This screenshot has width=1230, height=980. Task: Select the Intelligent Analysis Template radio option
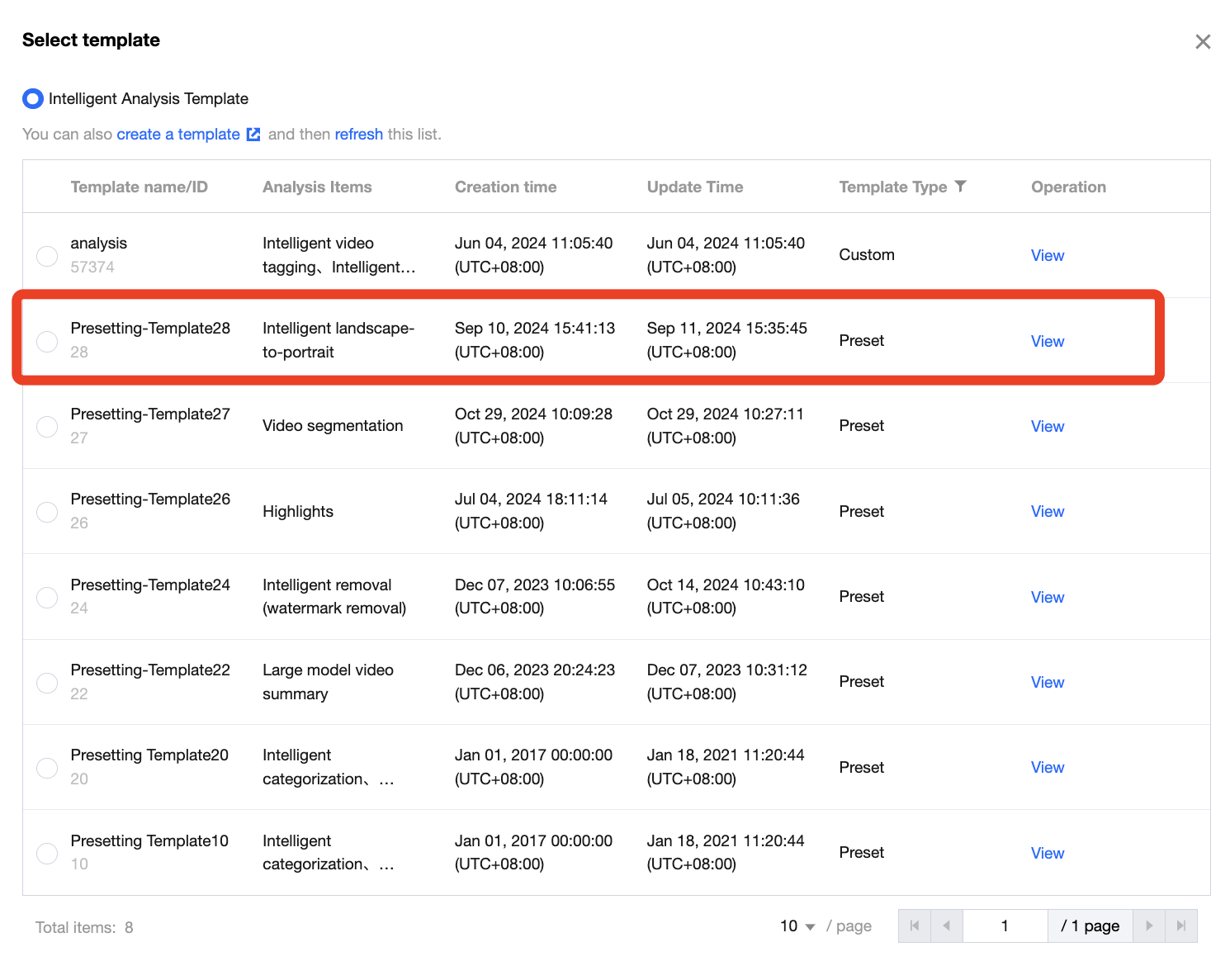coord(33,99)
